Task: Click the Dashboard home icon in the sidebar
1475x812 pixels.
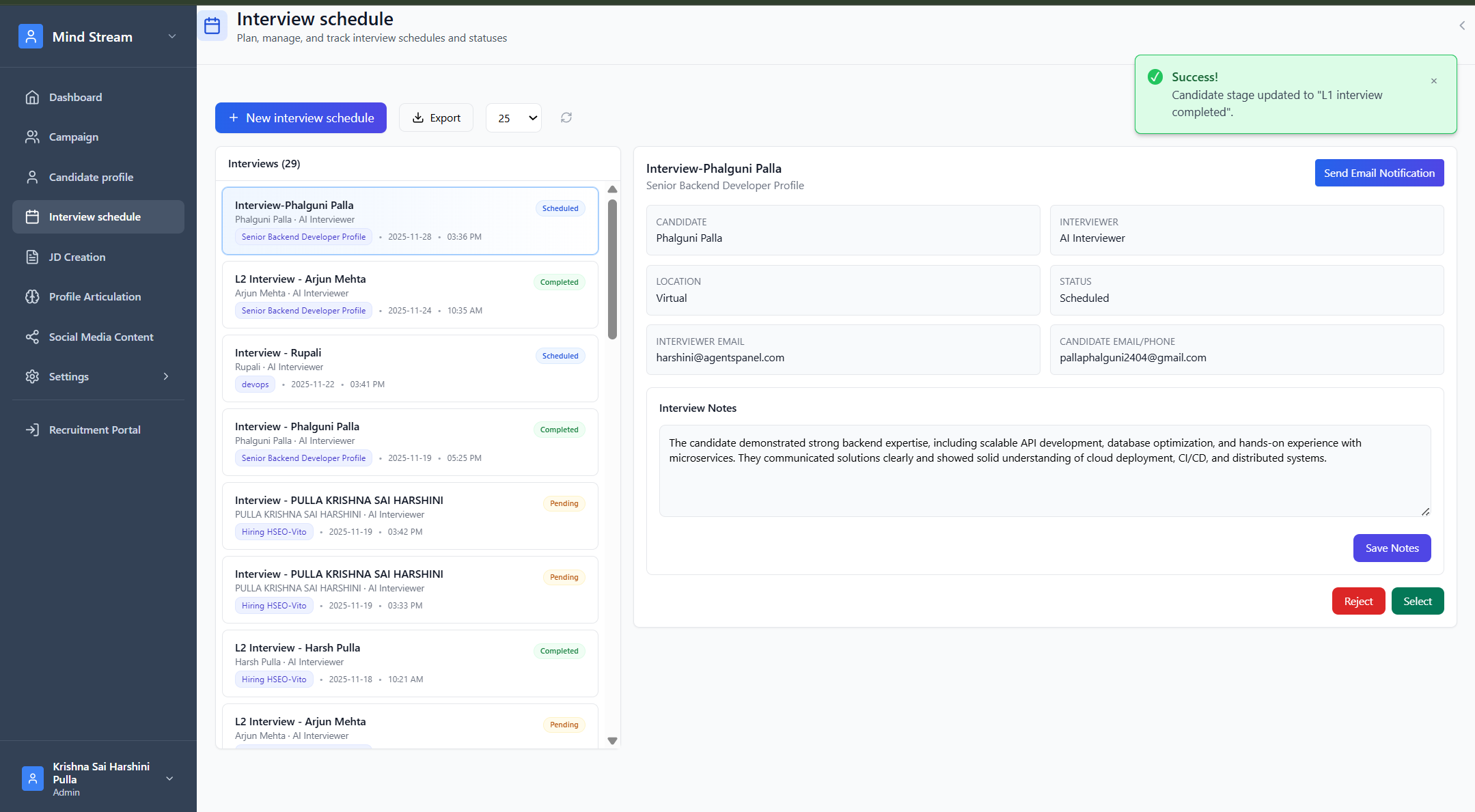Action: pos(32,97)
